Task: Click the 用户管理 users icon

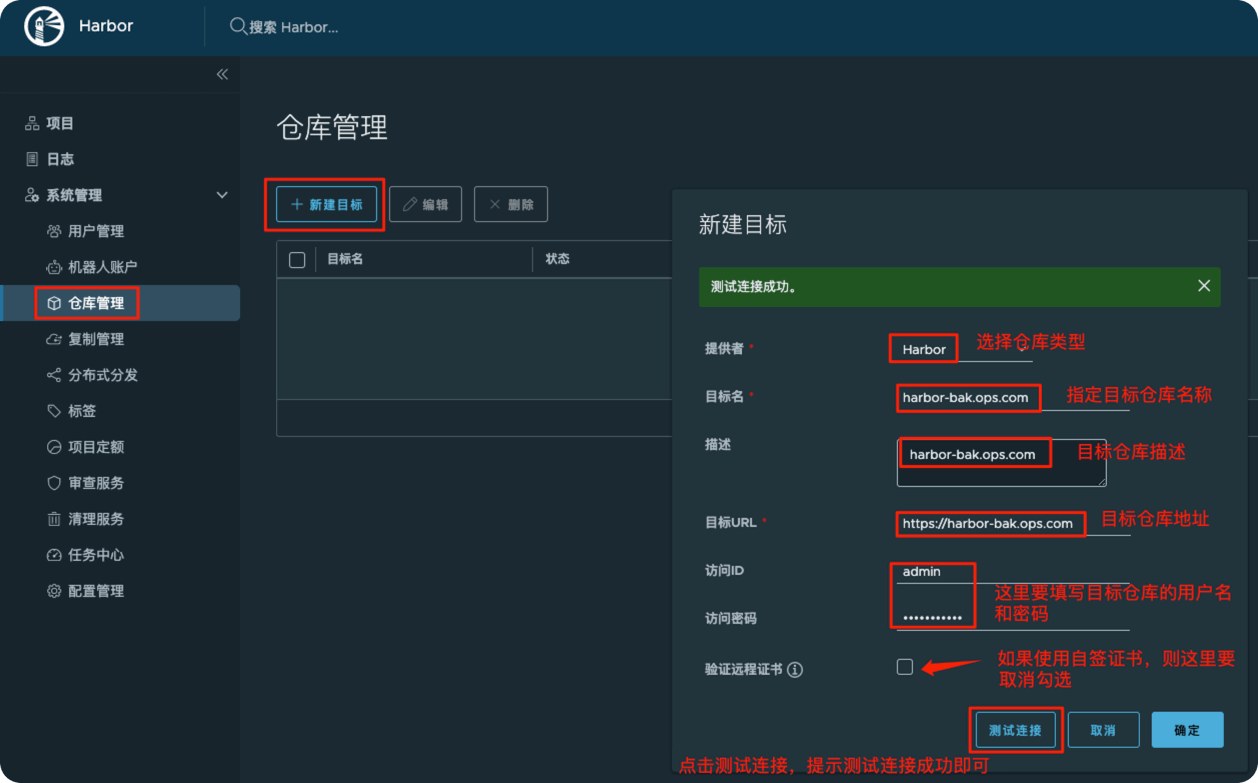Action: click(54, 231)
